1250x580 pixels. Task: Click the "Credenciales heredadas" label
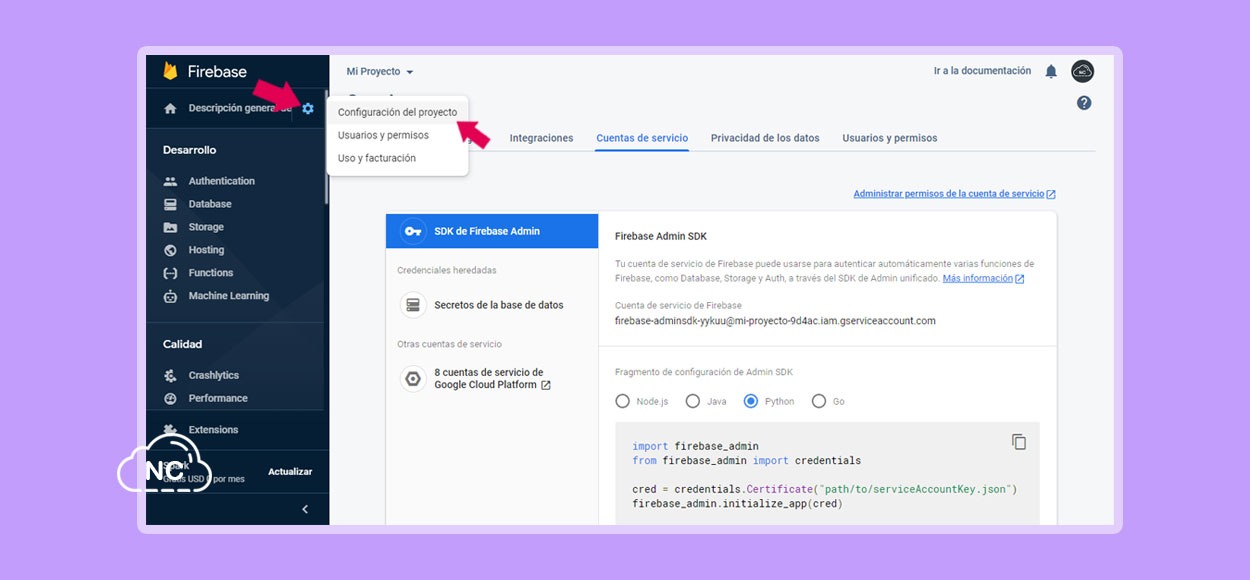tap(447, 270)
